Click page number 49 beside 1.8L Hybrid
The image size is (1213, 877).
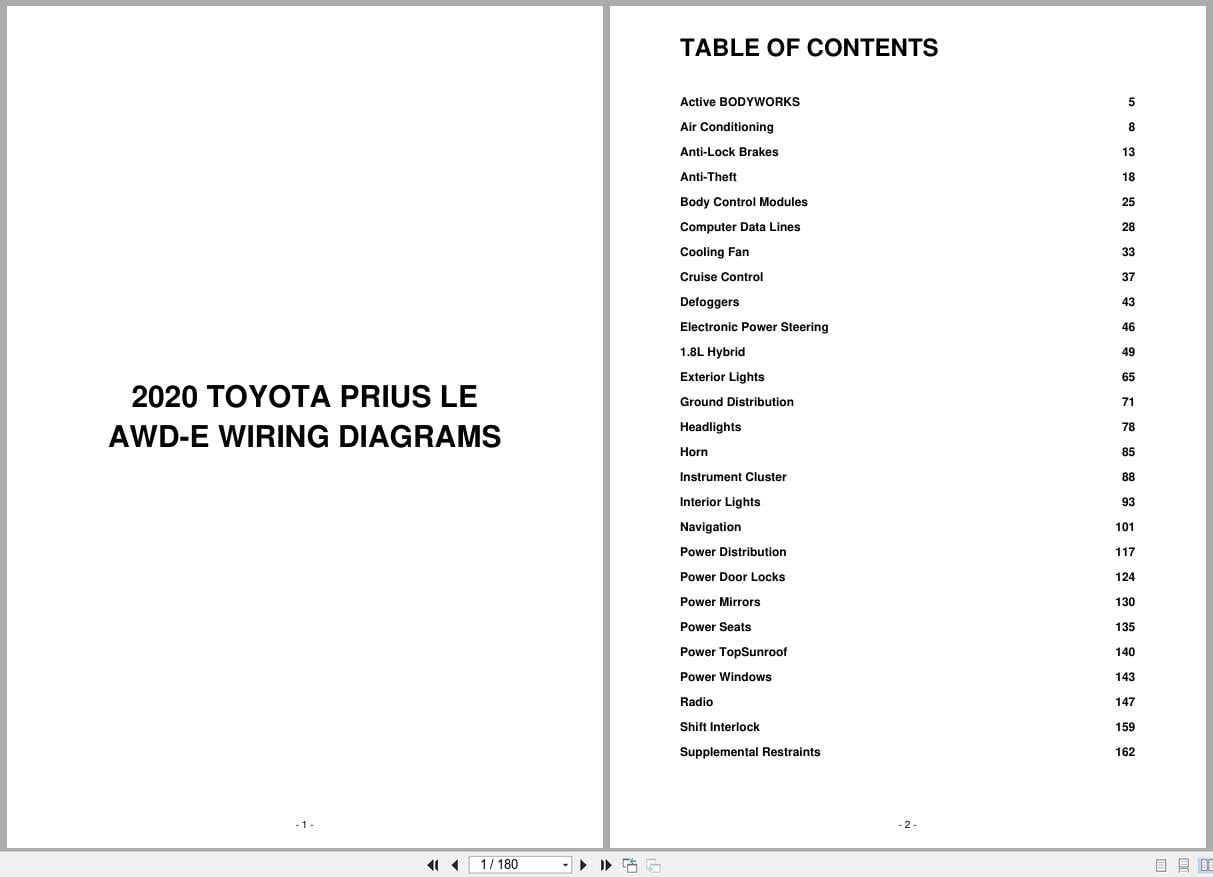coord(1128,352)
